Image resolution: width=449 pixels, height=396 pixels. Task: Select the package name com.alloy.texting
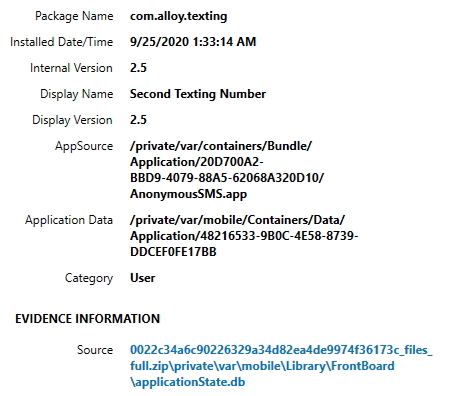click(179, 16)
